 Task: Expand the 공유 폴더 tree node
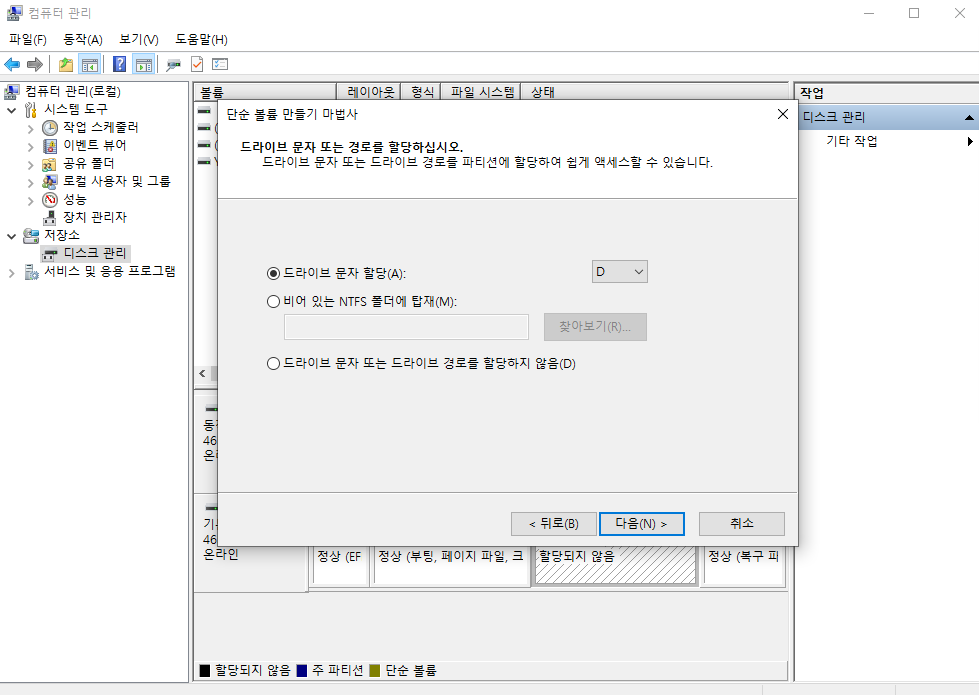click(31, 165)
